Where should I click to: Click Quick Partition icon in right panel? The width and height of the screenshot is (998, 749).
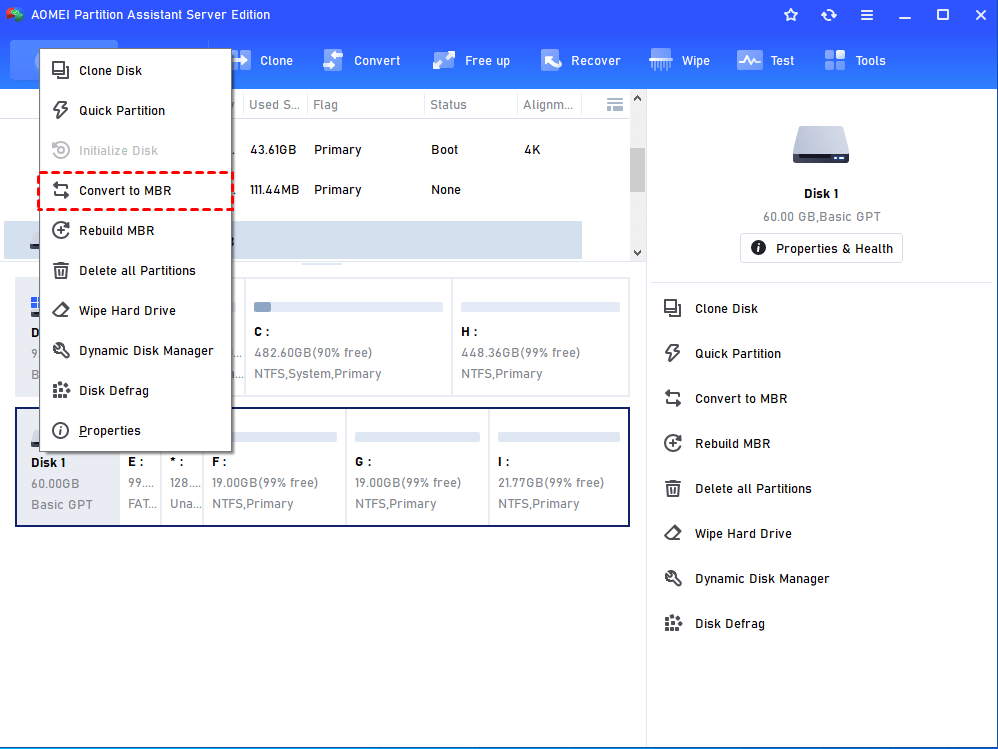tap(673, 353)
